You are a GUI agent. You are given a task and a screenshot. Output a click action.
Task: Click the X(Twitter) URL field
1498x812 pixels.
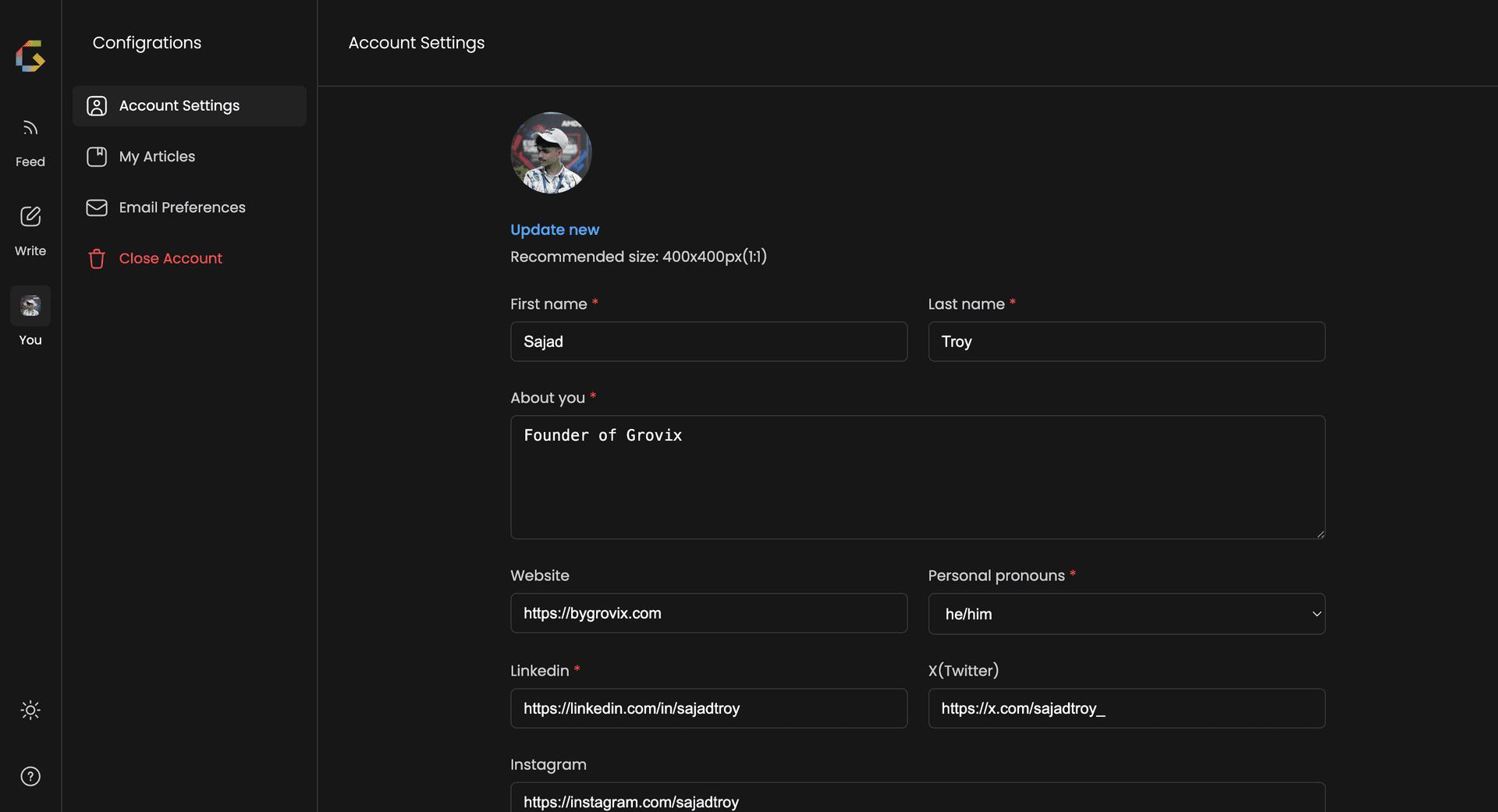1126,708
